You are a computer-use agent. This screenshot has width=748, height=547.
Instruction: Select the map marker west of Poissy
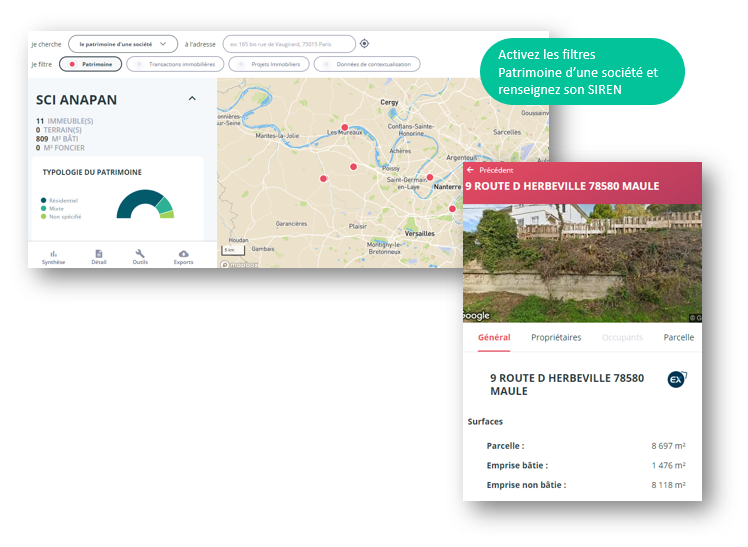(x=353, y=166)
